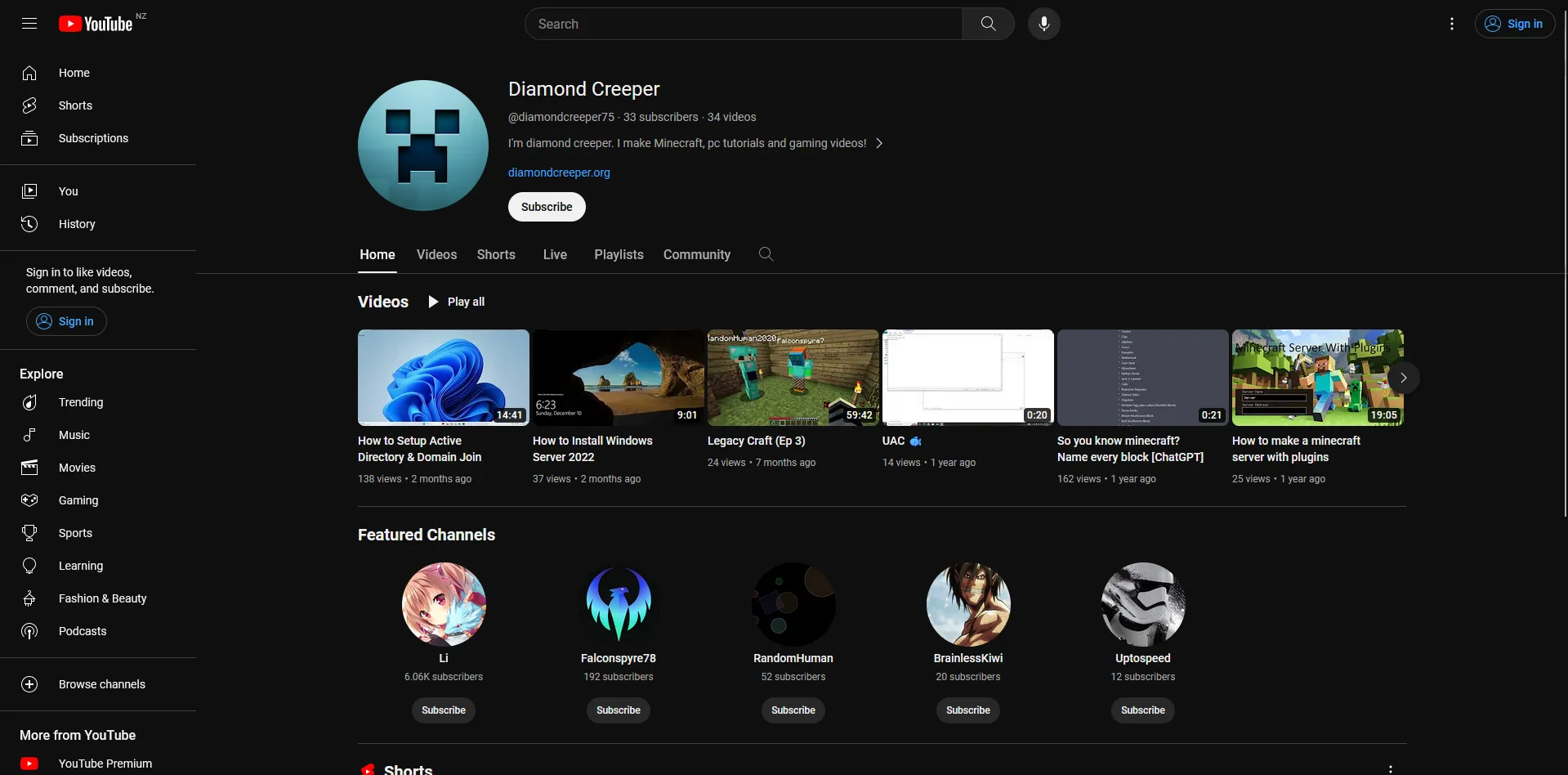Open Podcasts in Explore

[x=98, y=631]
